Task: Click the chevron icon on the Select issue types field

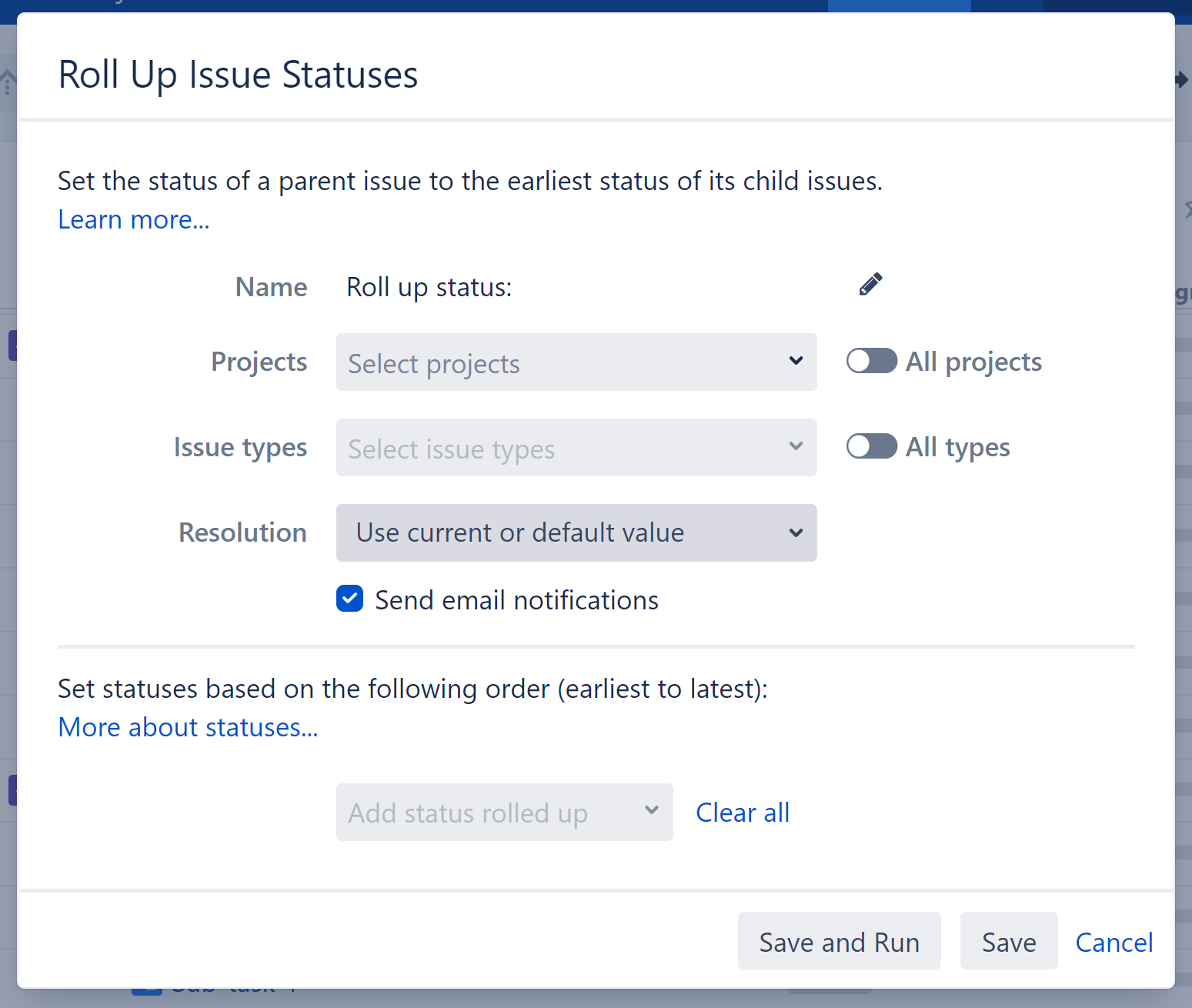Action: [x=795, y=446]
